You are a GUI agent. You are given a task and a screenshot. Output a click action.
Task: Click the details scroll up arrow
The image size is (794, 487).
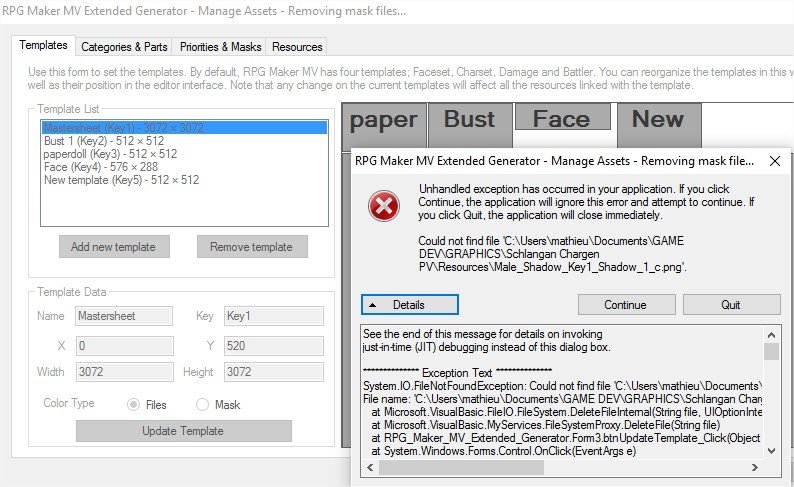[x=771, y=335]
